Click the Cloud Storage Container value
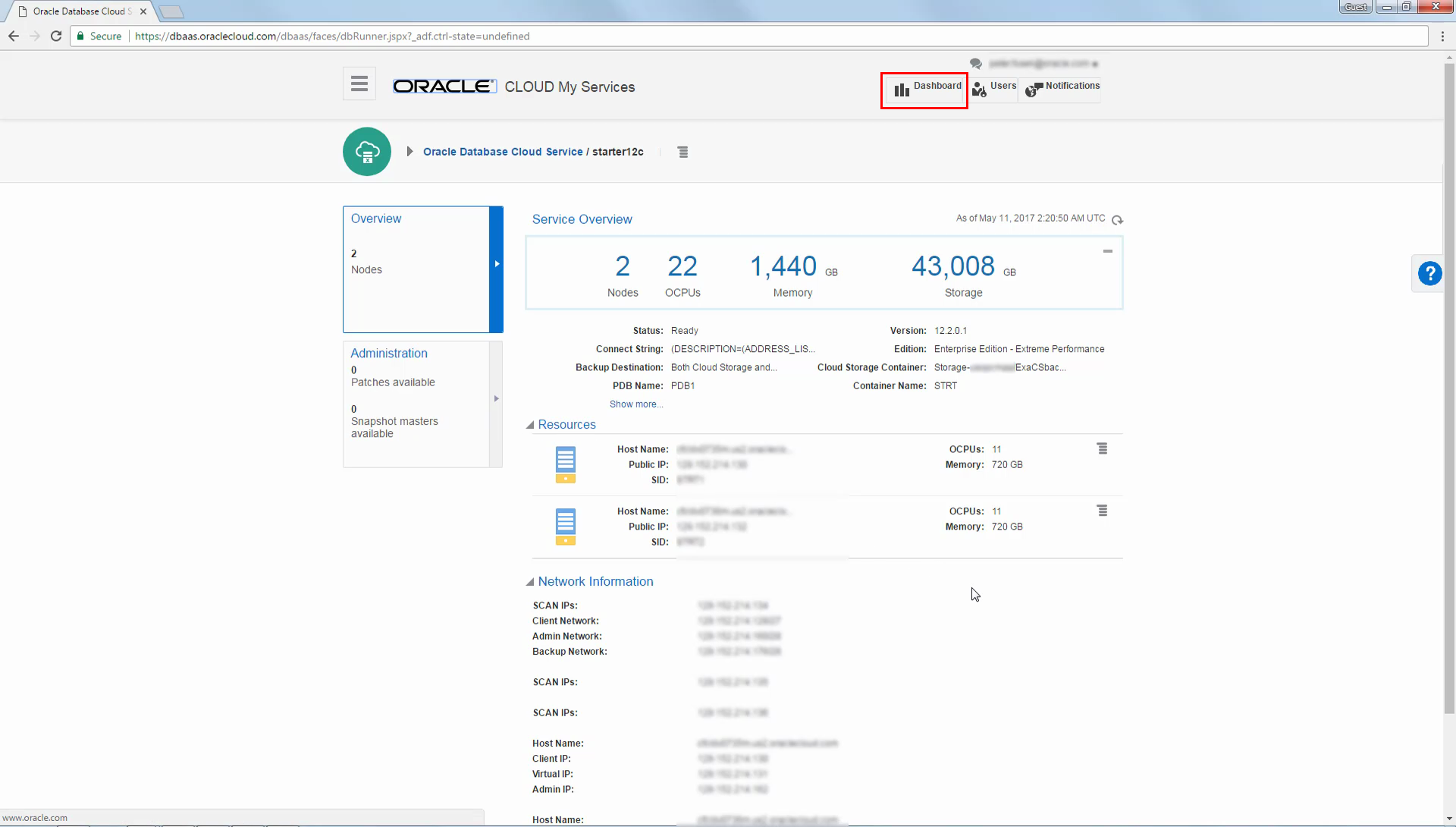This screenshot has width=1456, height=827. (x=1000, y=367)
